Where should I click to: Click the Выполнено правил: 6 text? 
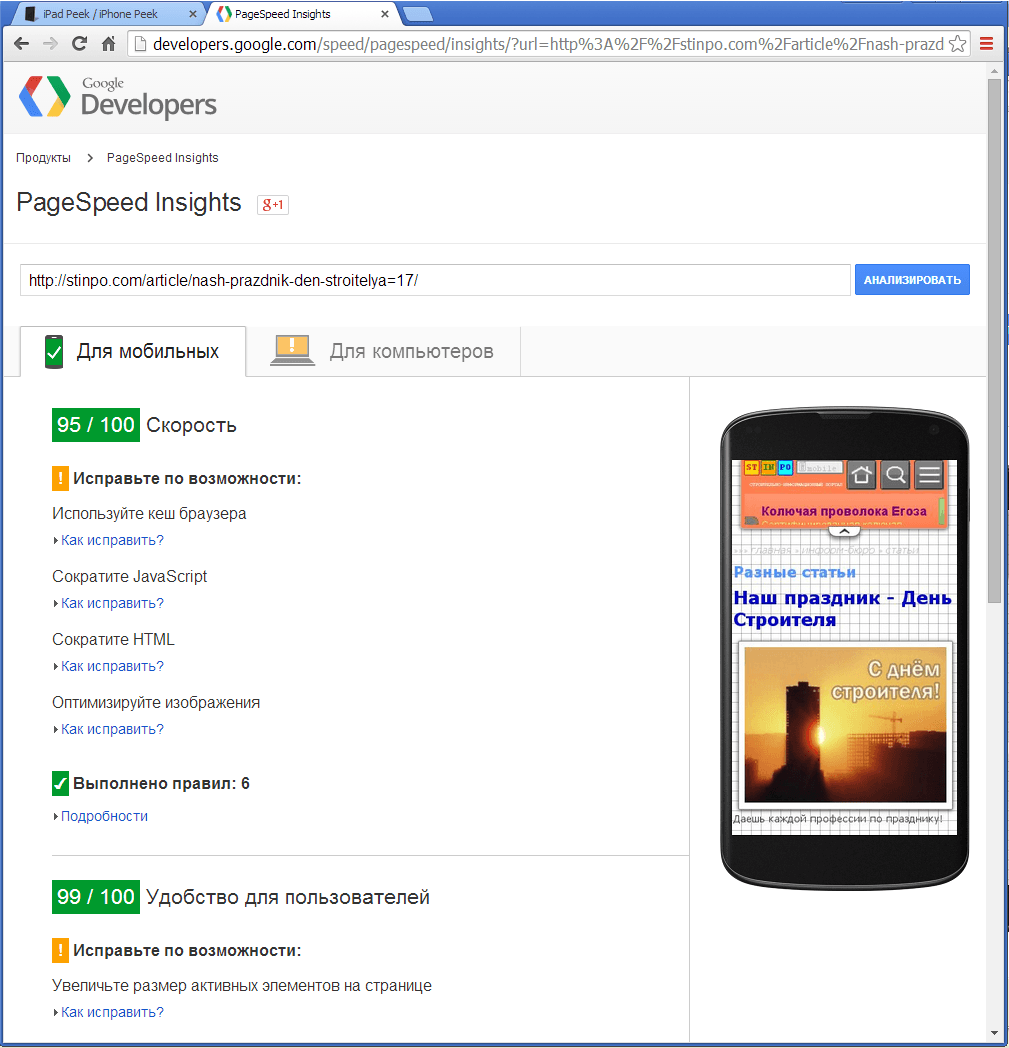pos(161,783)
